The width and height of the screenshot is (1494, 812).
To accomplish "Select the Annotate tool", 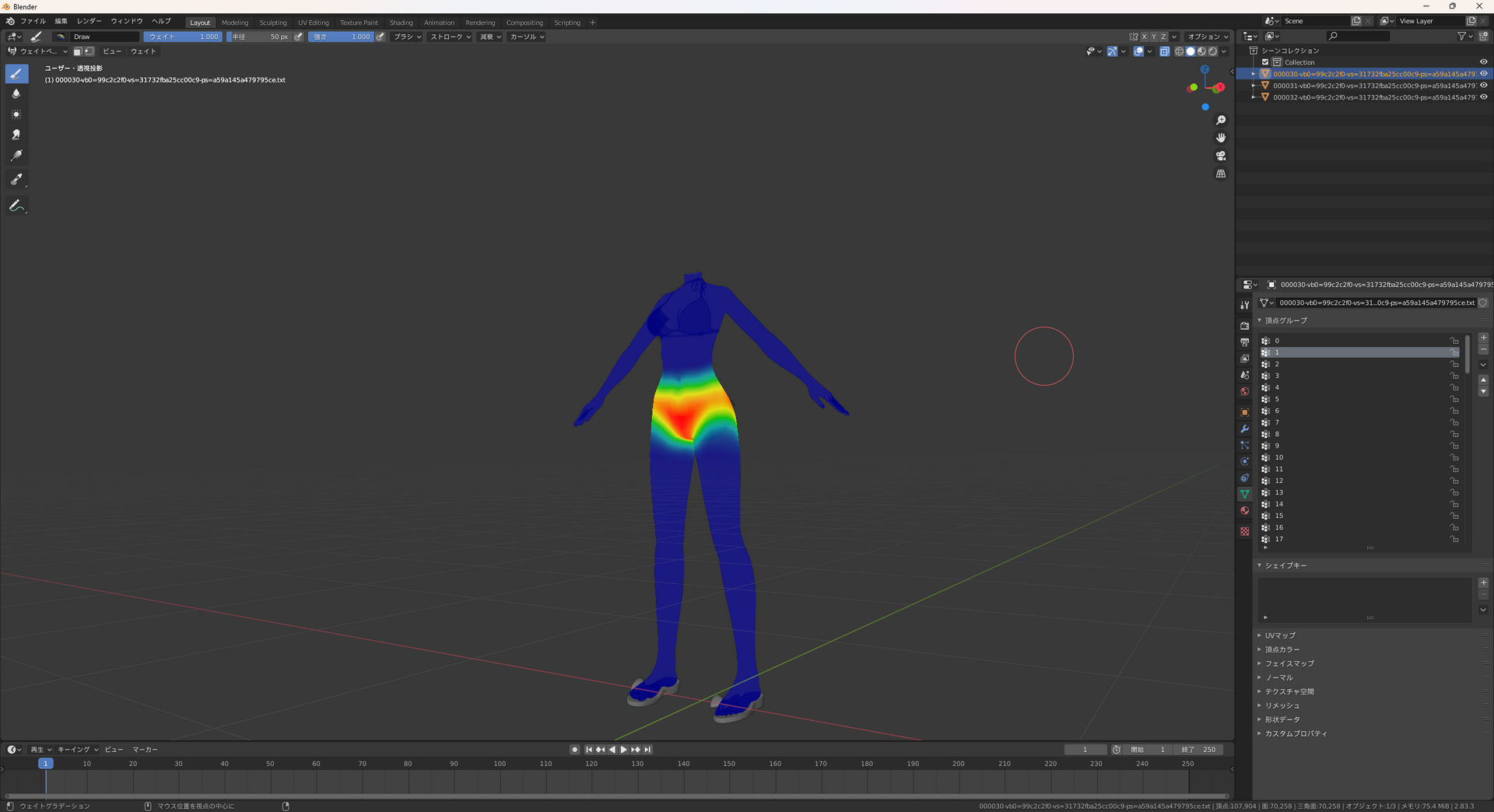I will click(16, 206).
